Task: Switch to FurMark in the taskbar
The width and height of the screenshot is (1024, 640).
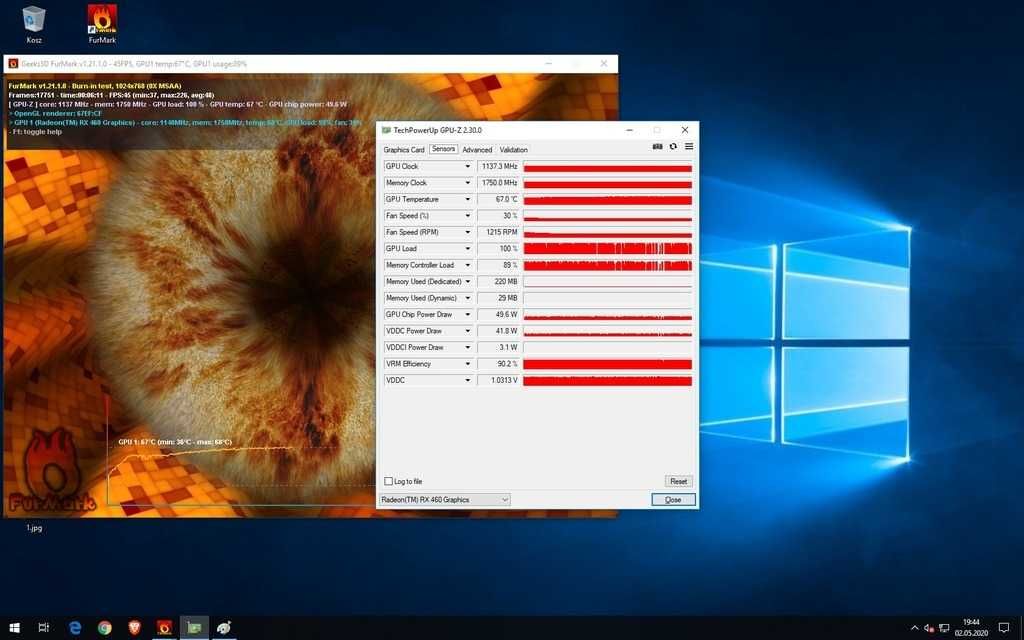Action: (165, 628)
